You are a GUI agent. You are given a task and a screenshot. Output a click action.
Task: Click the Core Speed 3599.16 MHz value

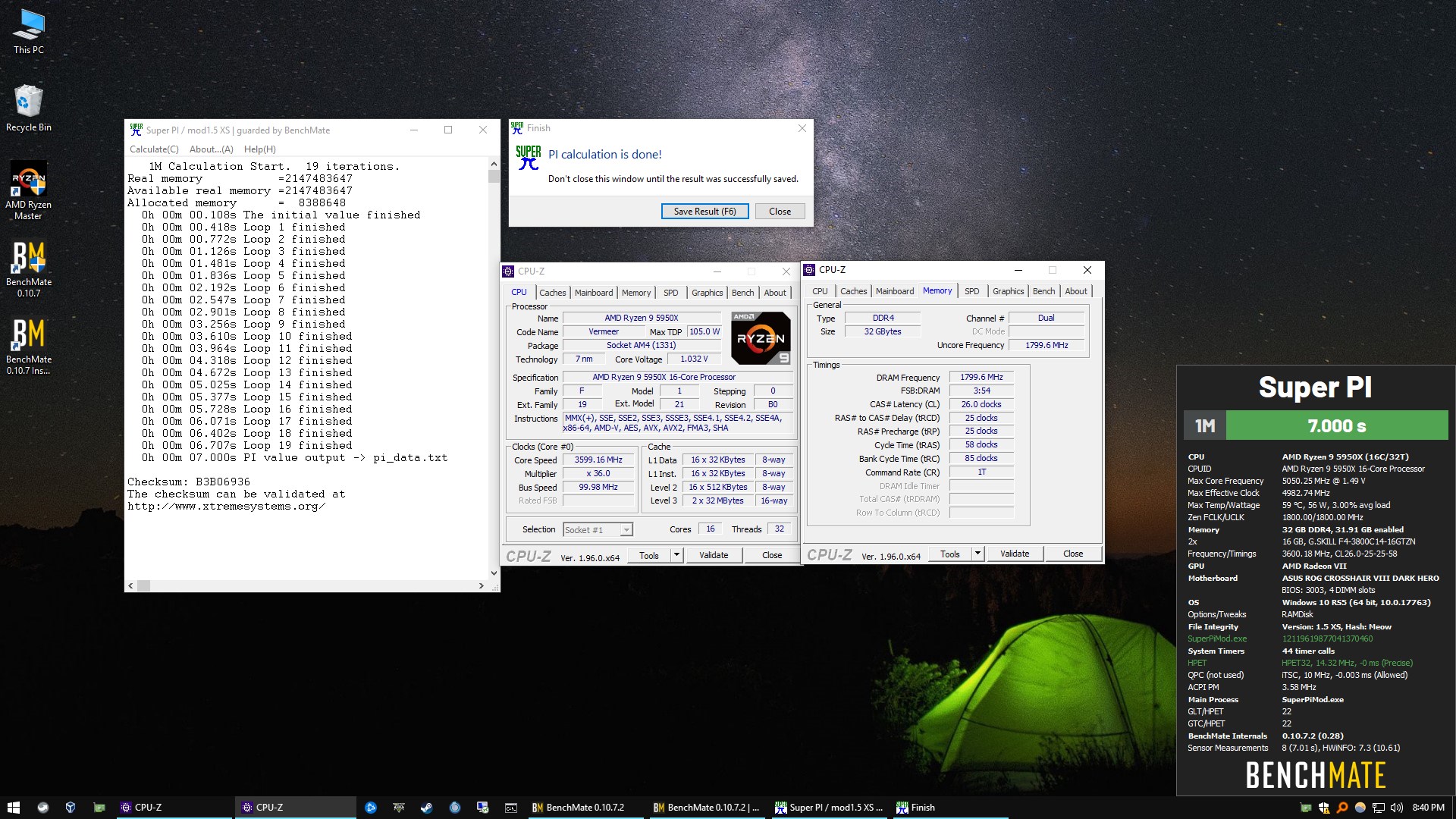pos(598,460)
